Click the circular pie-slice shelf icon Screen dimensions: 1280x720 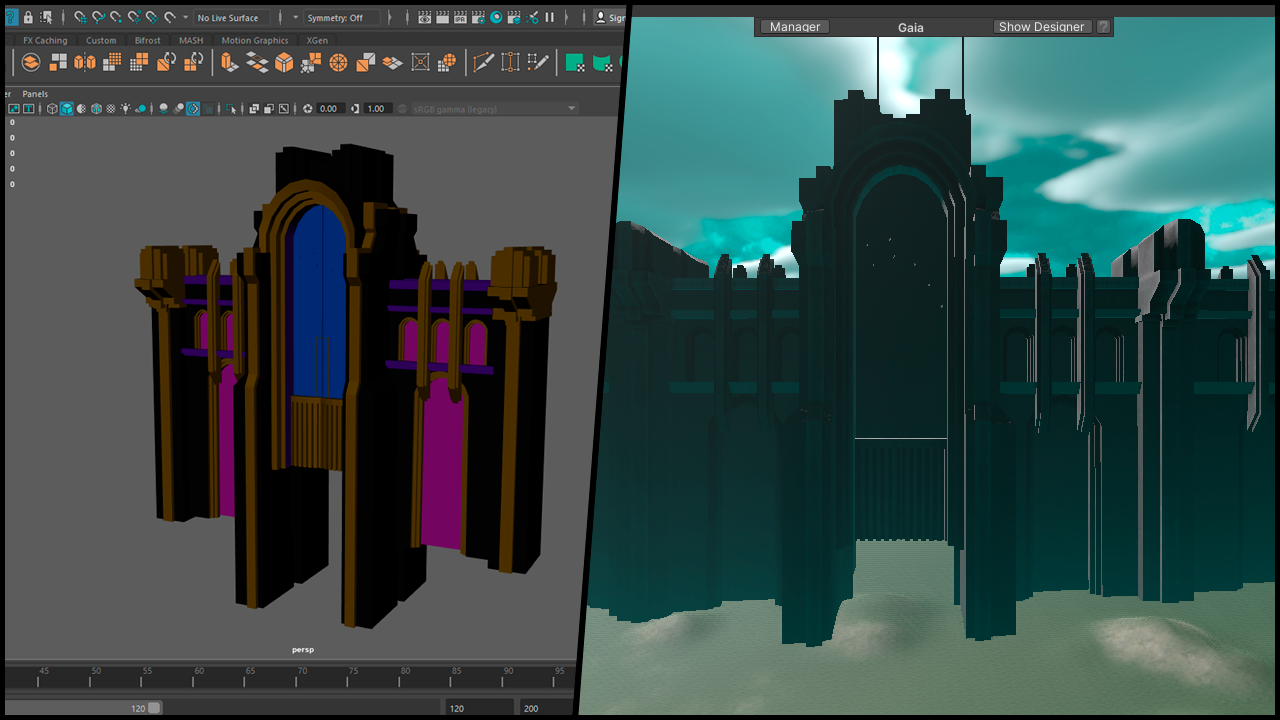(338, 62)
